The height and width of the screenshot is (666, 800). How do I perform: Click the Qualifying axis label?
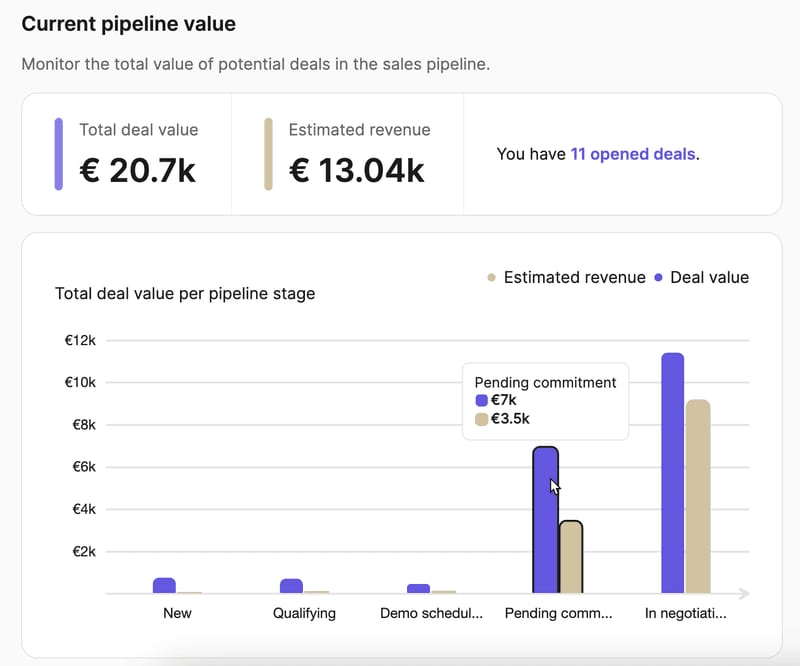pos(304,613)
